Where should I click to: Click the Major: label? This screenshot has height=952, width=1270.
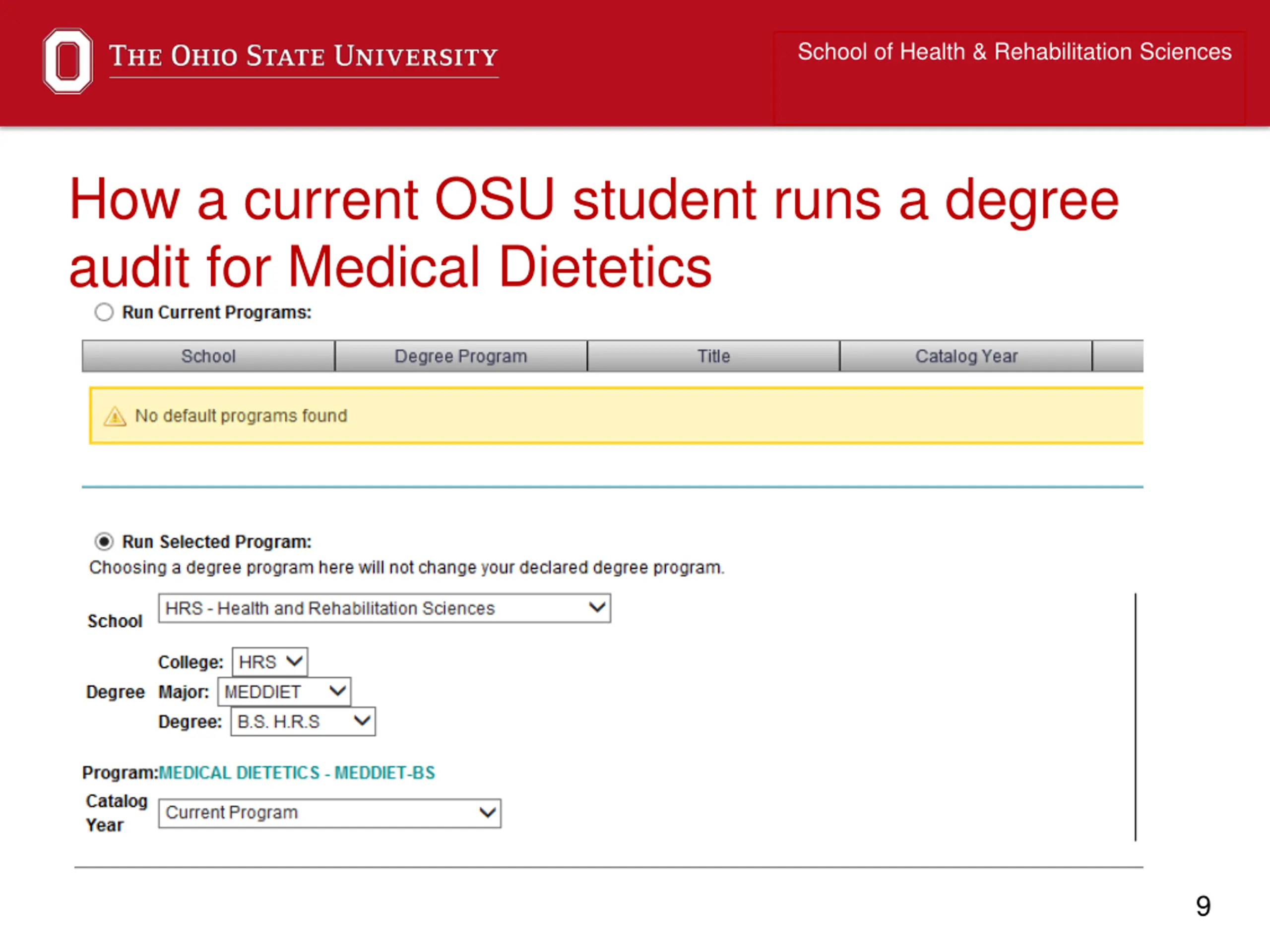click(x=184, y=692)
